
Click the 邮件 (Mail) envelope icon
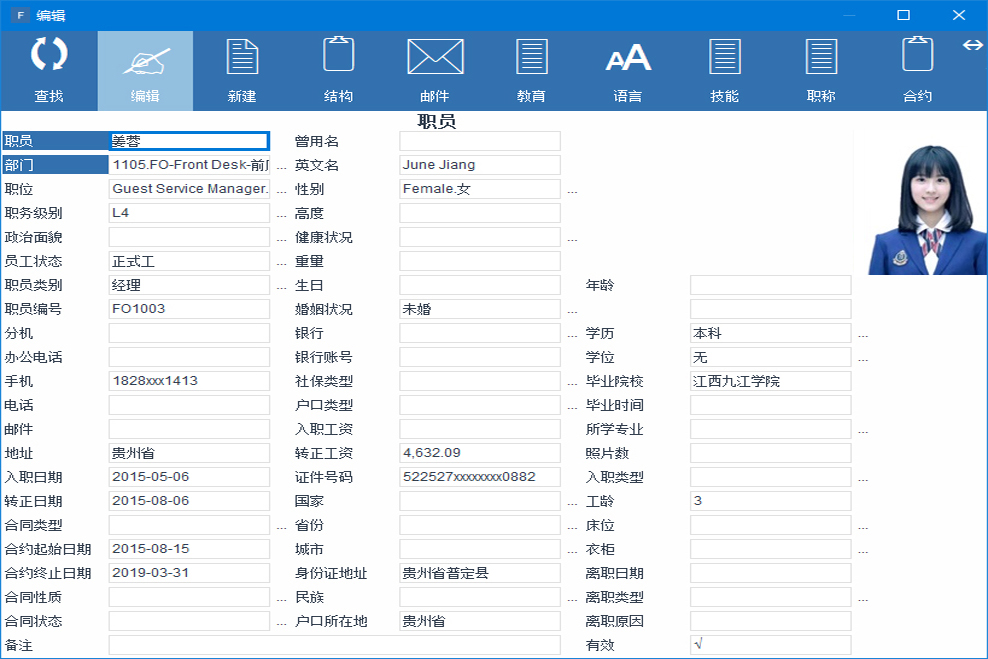[435, 56]
